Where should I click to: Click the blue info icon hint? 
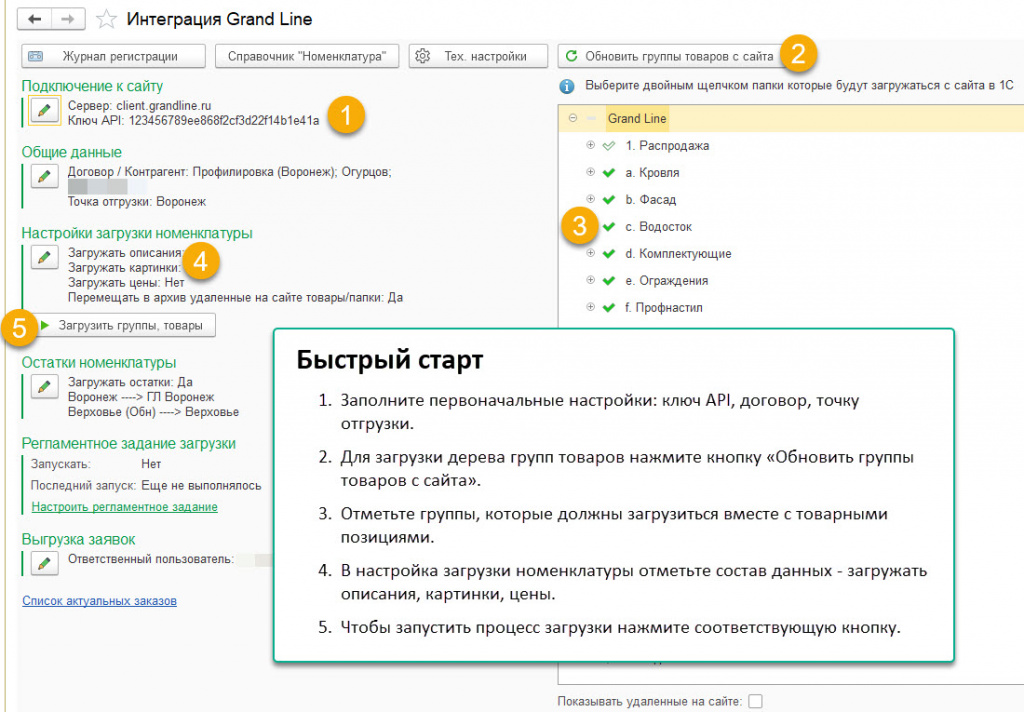[567, 86]
